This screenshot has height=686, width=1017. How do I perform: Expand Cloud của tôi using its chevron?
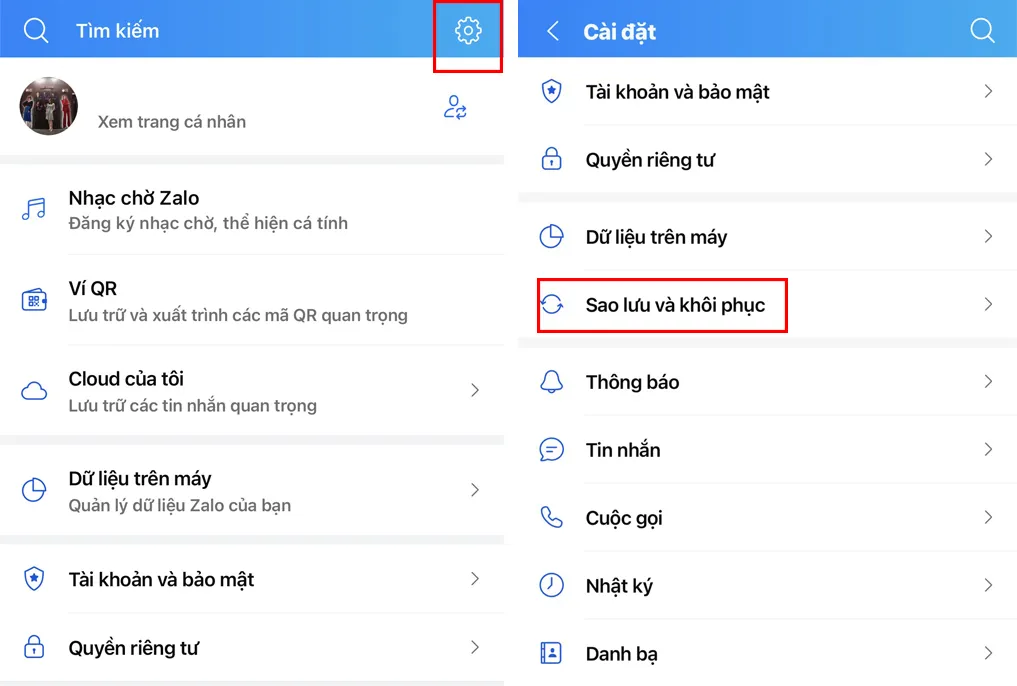[x=475, y=390]
